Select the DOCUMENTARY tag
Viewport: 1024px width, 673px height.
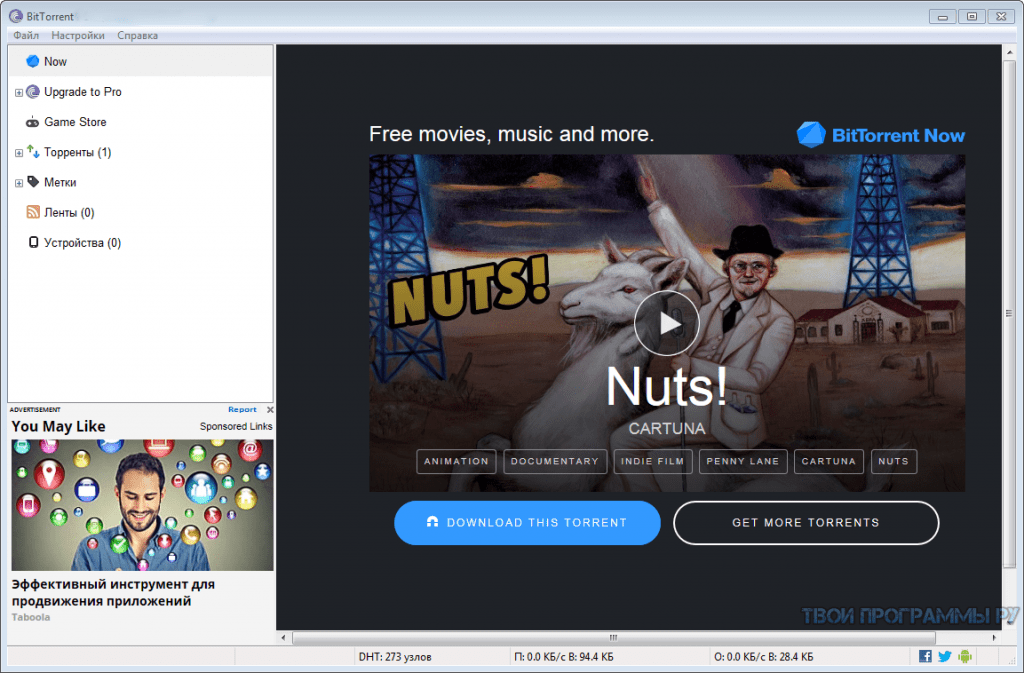pyautogui.click(x=554, y=461)
